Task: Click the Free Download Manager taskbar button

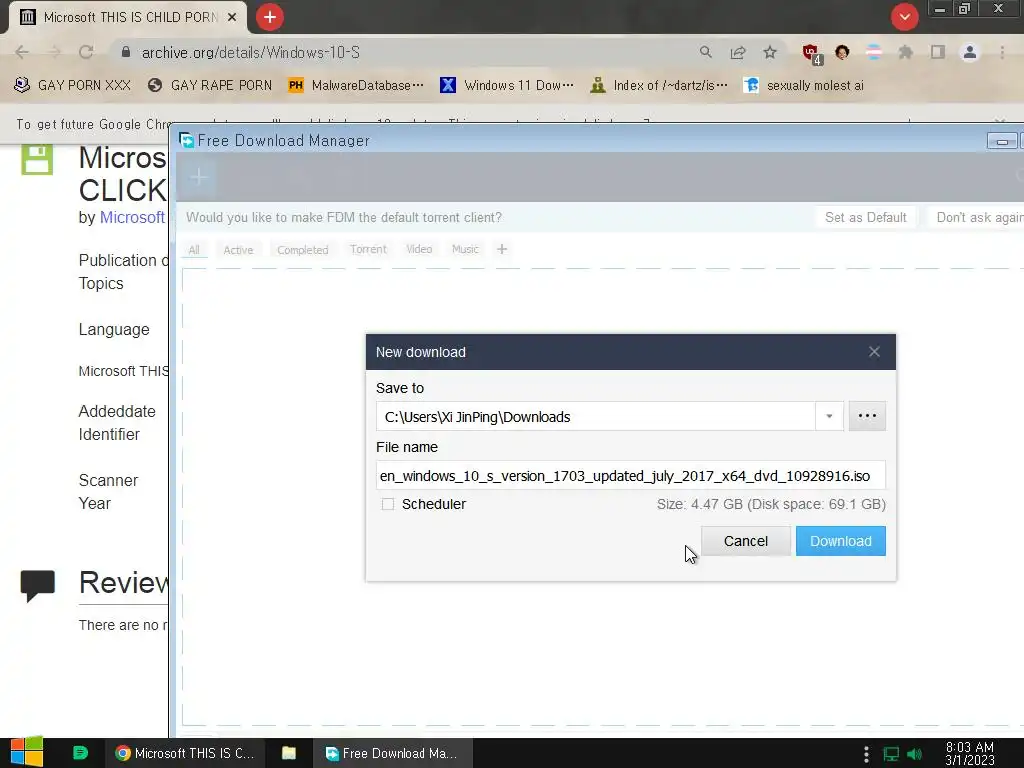Action: 392,753
